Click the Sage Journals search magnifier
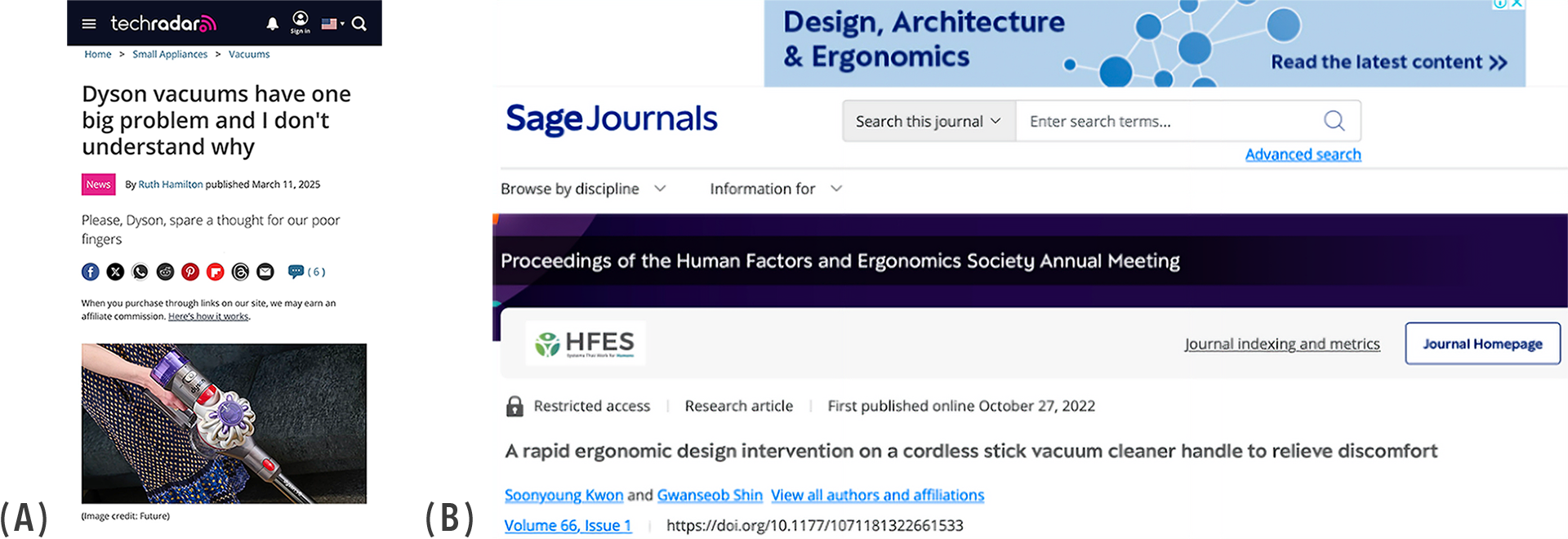 tap(1334, 121)
